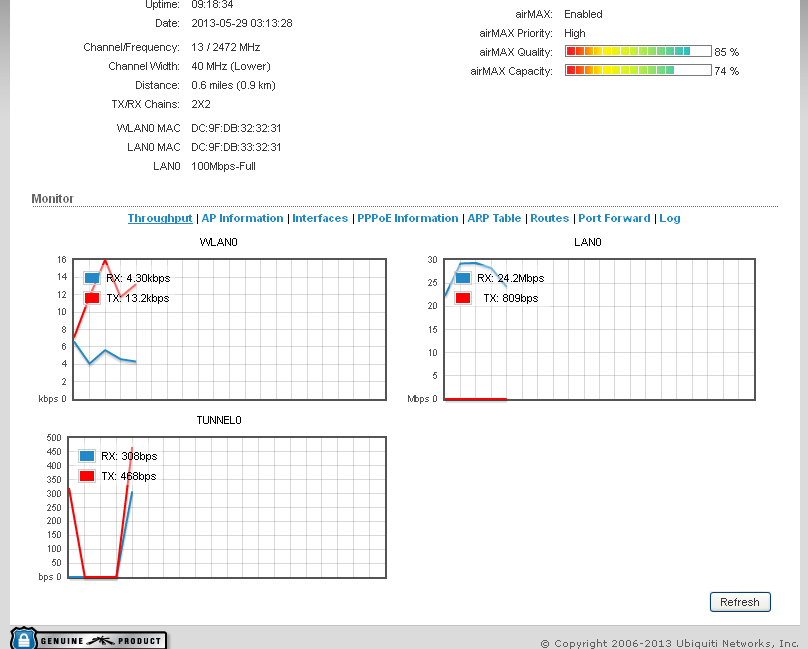Open the Log view
The width and height of the screenshot is (808, 649).
[x=670, y=219]
